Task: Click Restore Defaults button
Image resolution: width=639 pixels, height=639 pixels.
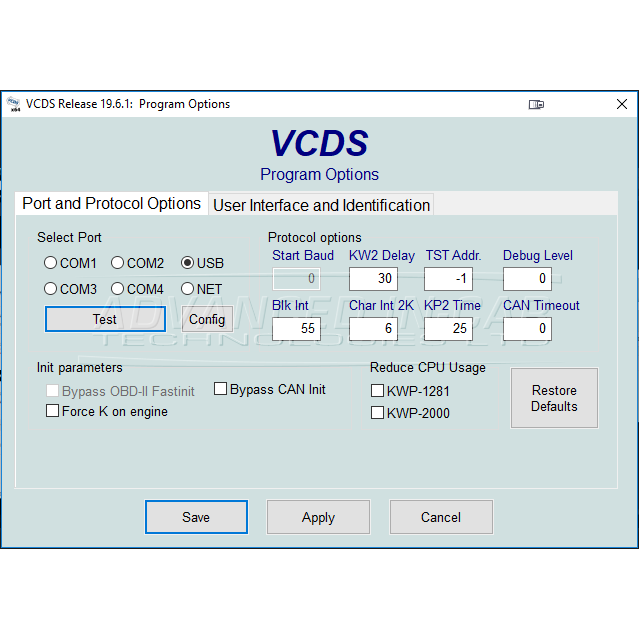Action: point(554,398)
